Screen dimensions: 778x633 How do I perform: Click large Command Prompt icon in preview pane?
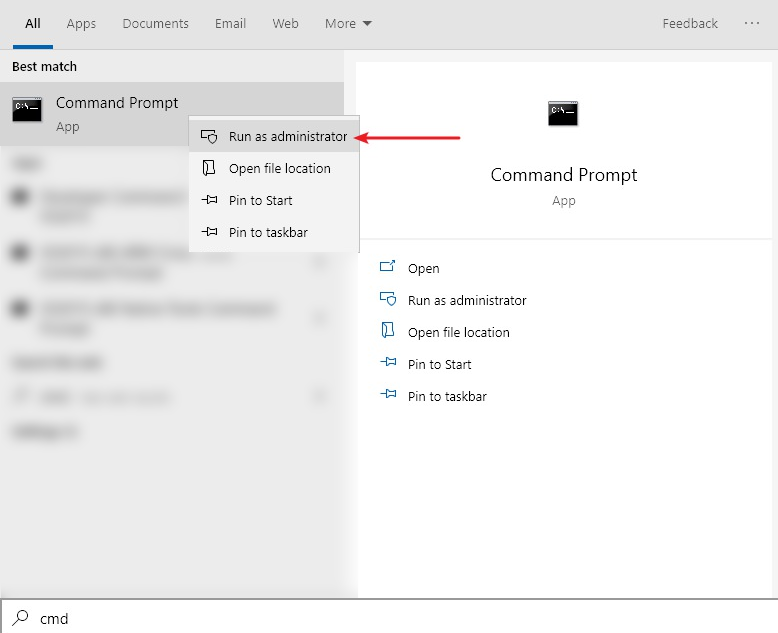[563, 114]
